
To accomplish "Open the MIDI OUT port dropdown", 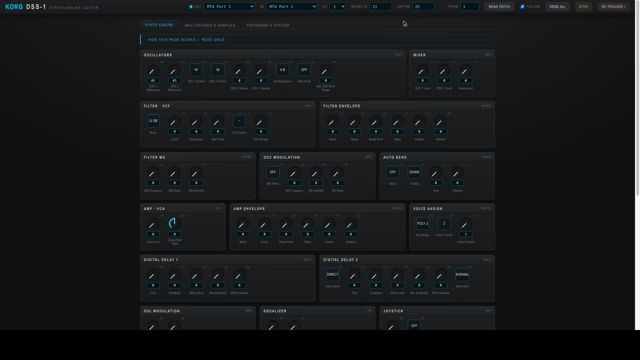I will pyautogui.click(x=229, y=7).
